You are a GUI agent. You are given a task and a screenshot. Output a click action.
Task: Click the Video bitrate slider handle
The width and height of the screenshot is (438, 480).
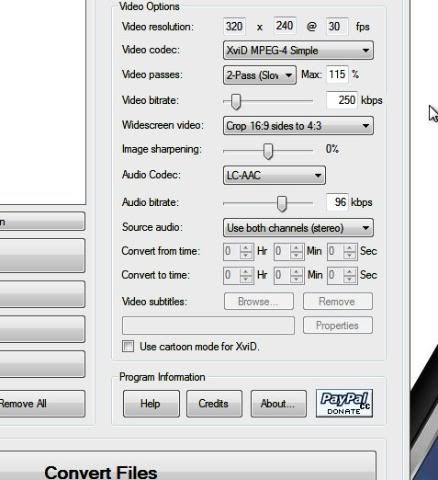[x=236, y=101]
